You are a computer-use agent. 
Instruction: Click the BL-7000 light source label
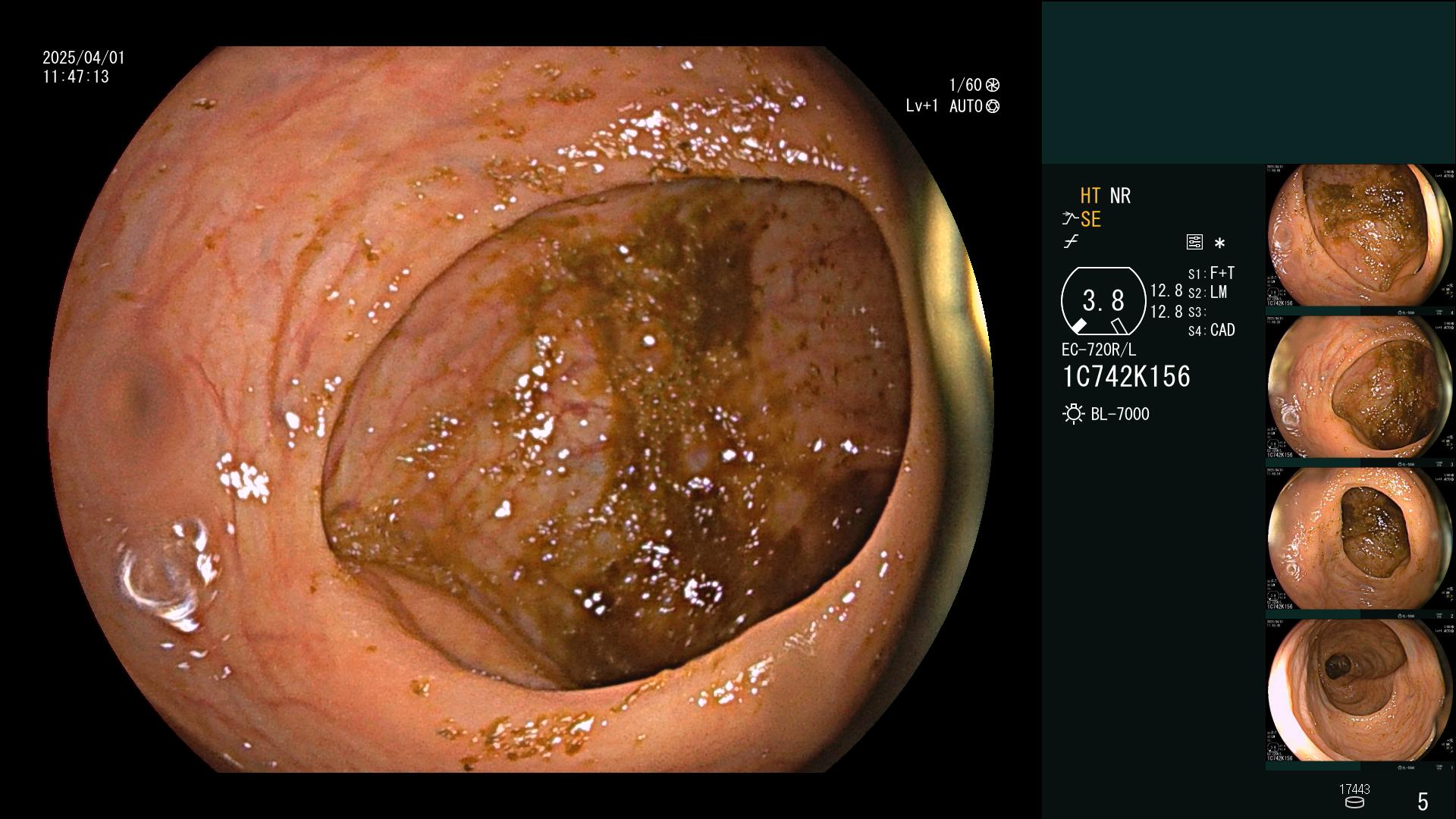(x=1120, y=414)
